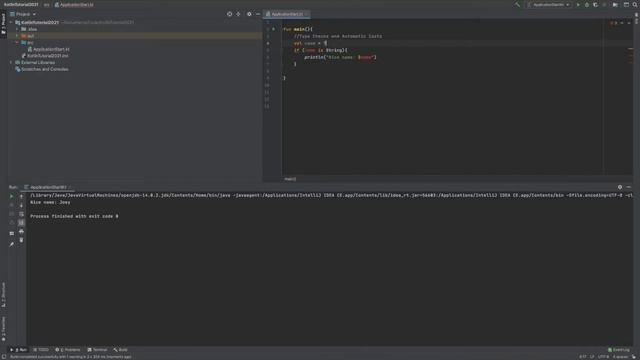Print the console output
Viewport: 640px width, 360px height.
(x=21, y=231)
